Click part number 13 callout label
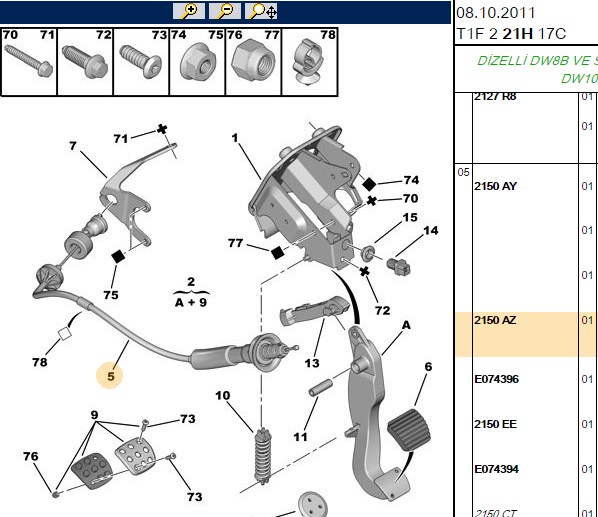This screenshot has width=598, height=517. pos(312,363)
